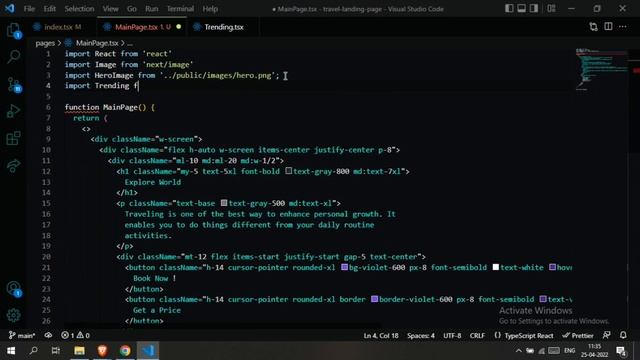Click the 'Get a Price' text on line 25

click(157, 310)
